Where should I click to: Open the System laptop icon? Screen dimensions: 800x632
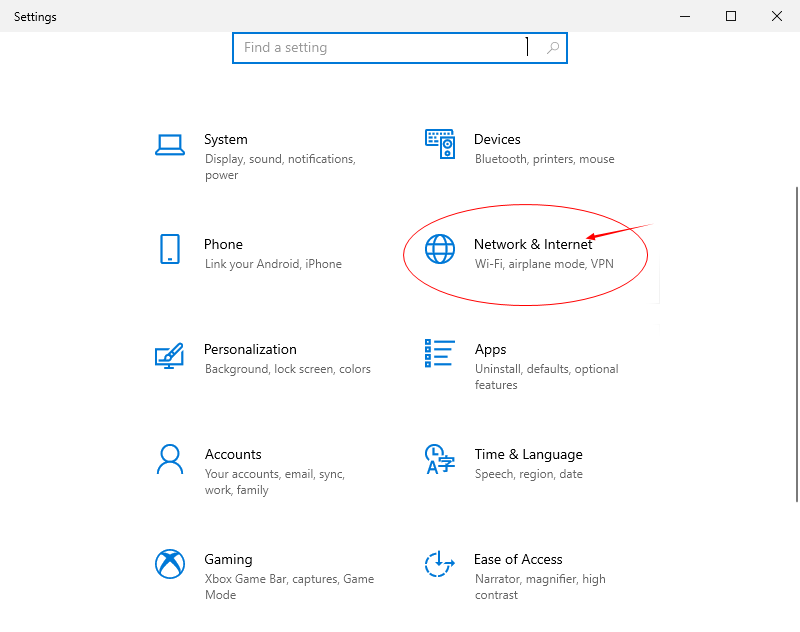(x=170, y=145)
